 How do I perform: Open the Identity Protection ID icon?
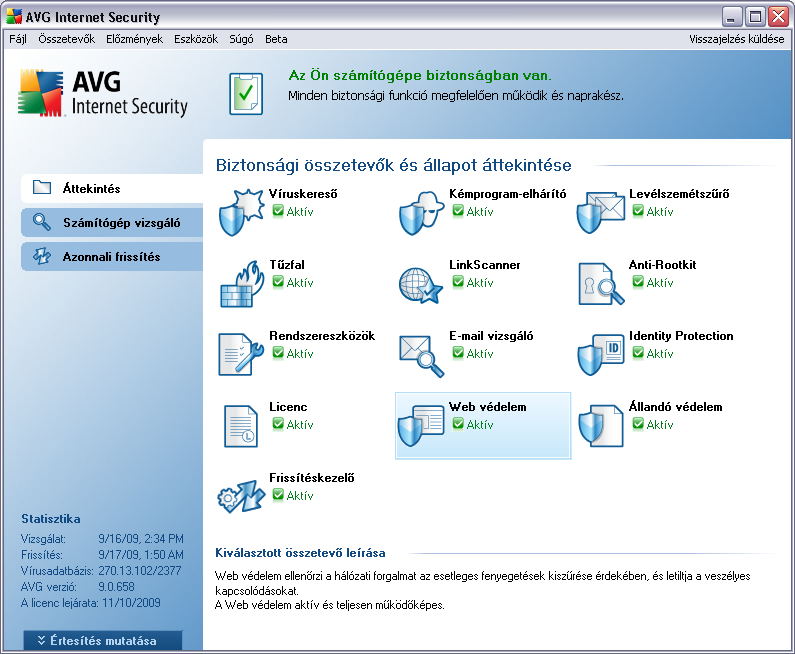click(601, 354)
